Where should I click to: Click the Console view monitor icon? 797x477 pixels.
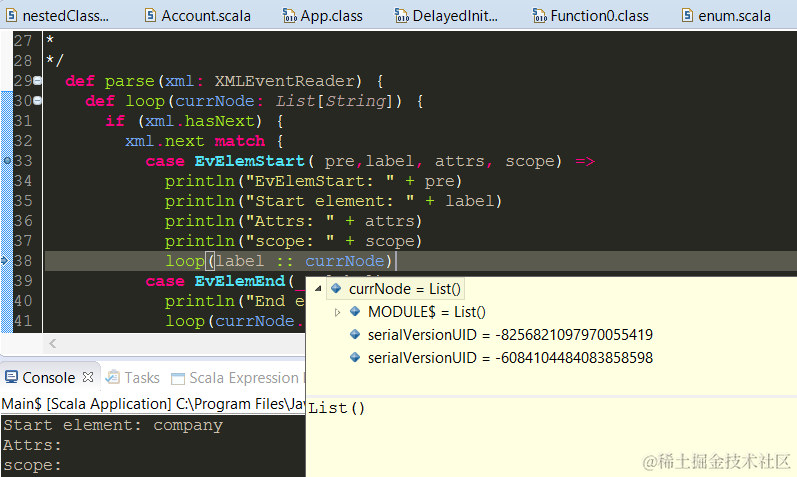coord(11,377)
